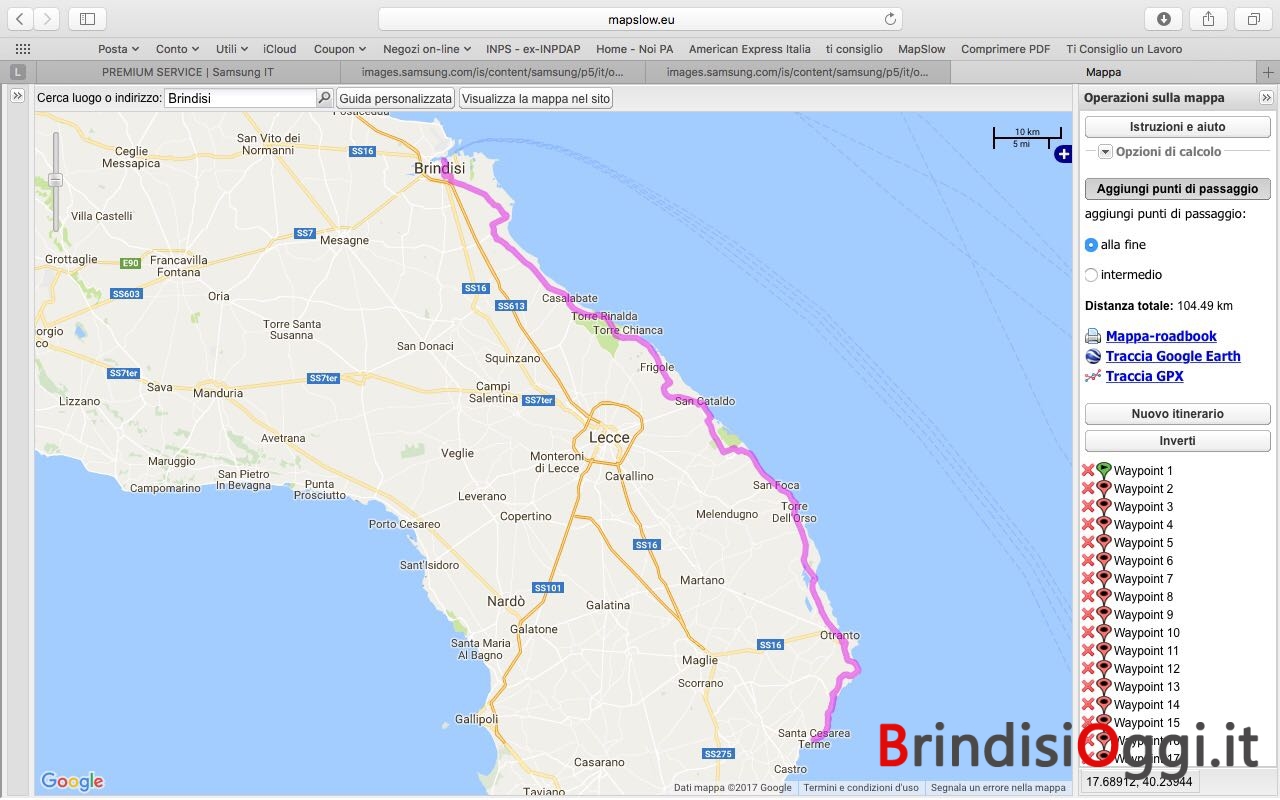Expand the left panel with double arrow
The height and width of the screenshot is (800, 1280).
pos(17,96)
